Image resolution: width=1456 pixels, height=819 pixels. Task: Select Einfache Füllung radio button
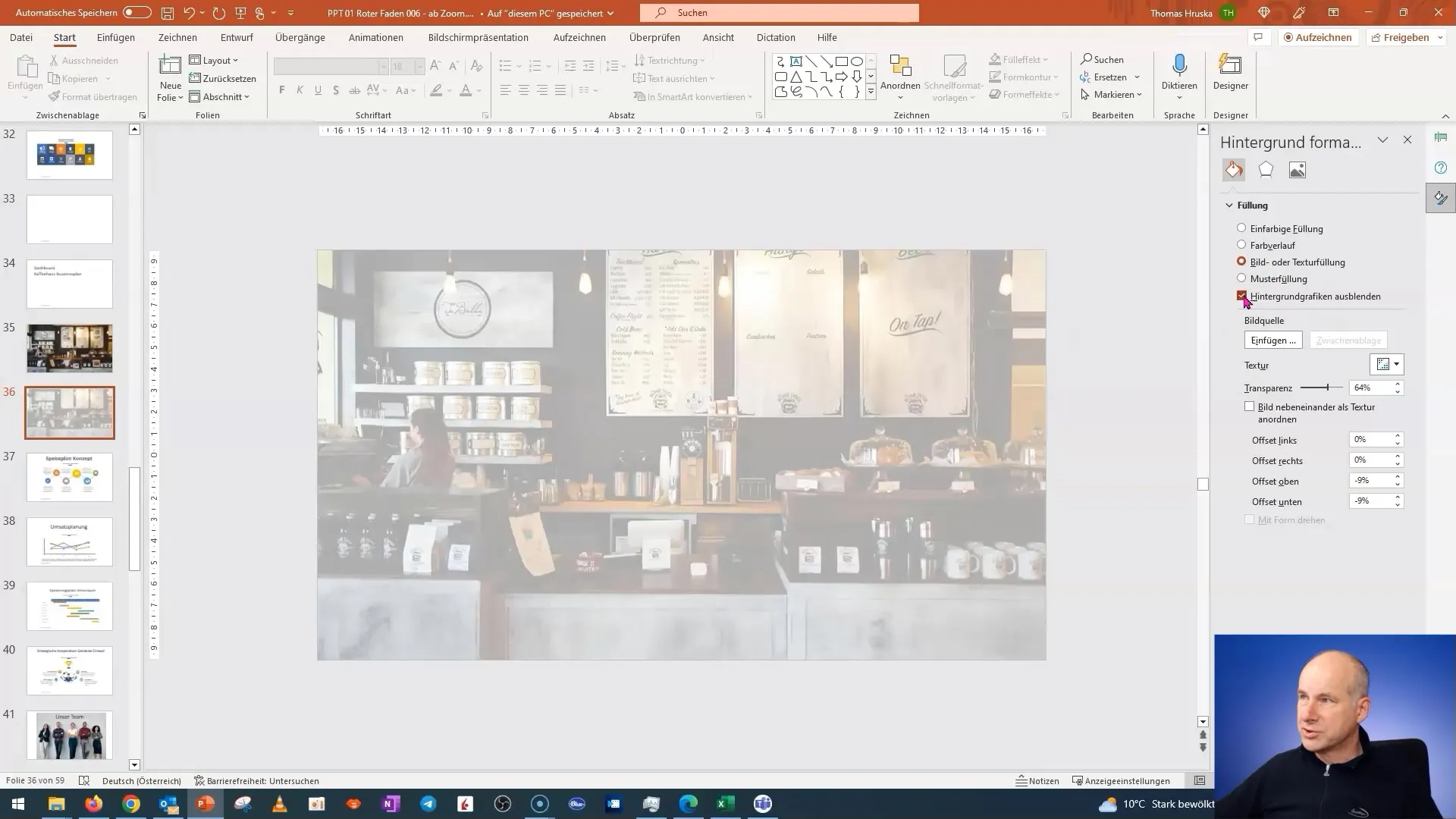1241,228
